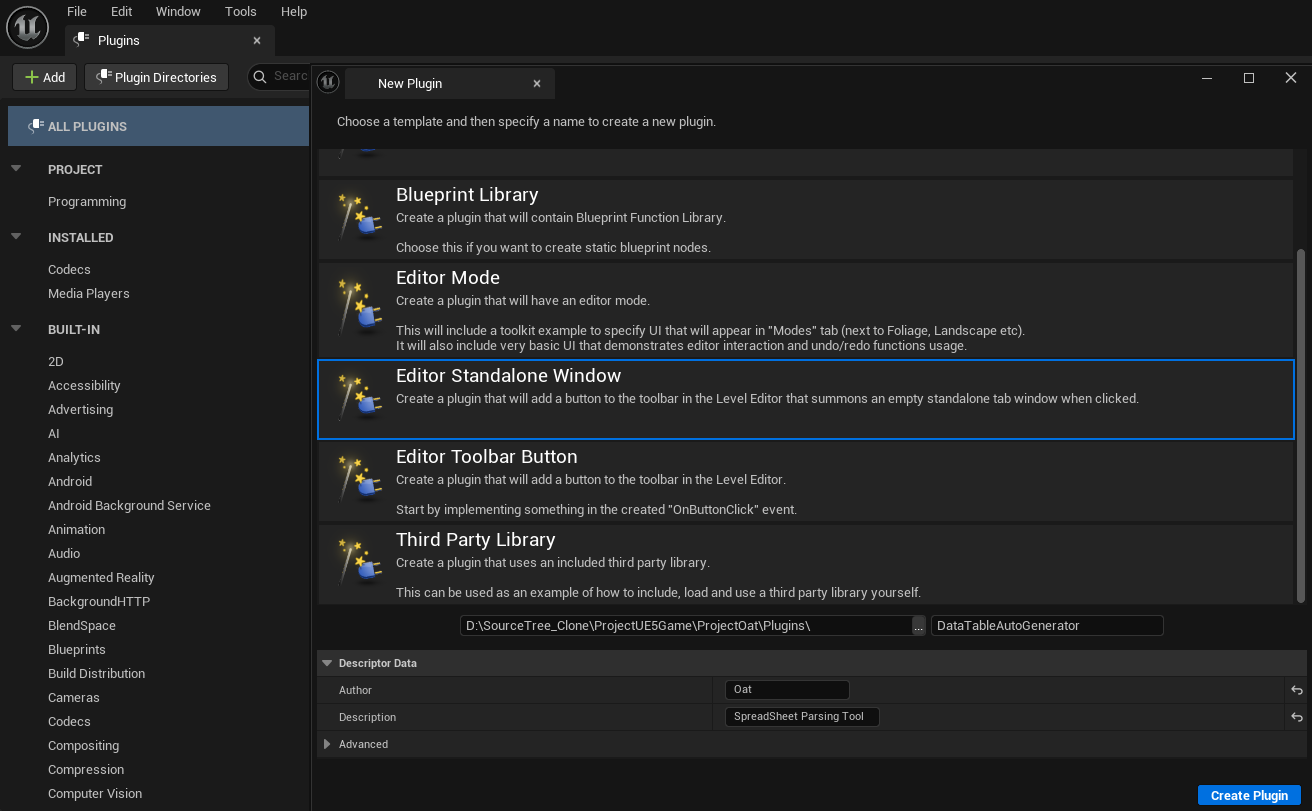
Task: Close the Plugins tab
Action: pyautogui.click(x=257, y=41)
